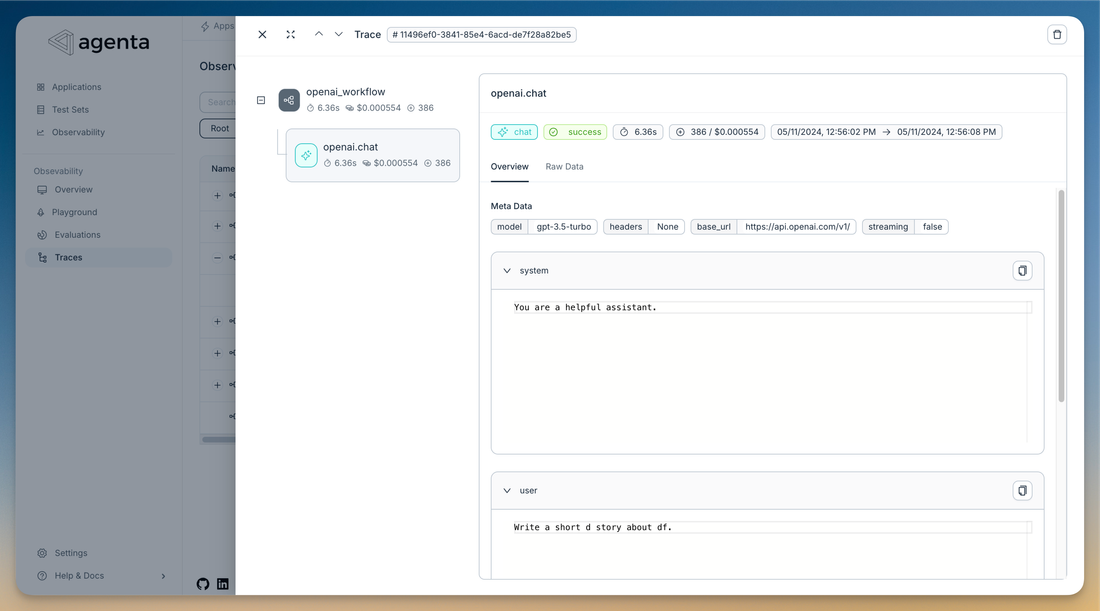
Task: Collapse the expanded minus row in background table
Action: click(217, 257)
